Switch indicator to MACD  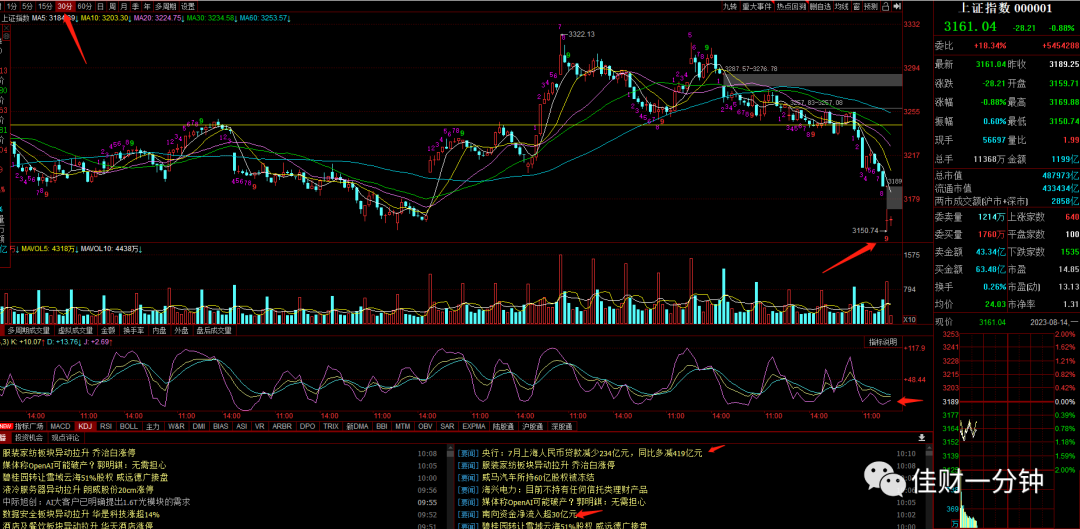[61, 426]
